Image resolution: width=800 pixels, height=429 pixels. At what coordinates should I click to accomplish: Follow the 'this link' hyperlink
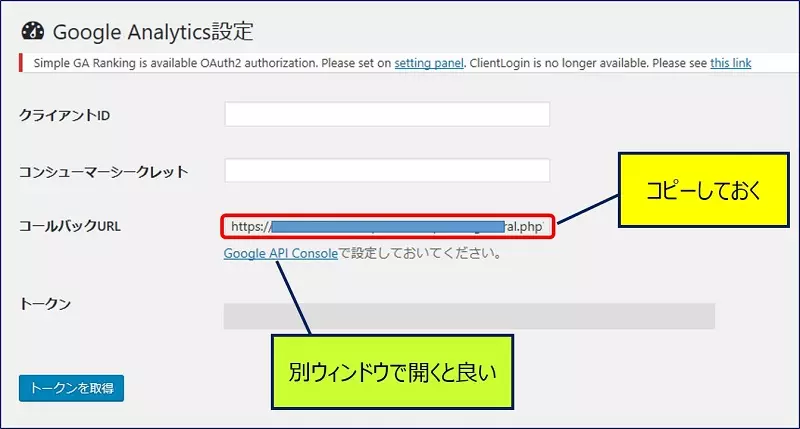(x=730, y=63)
